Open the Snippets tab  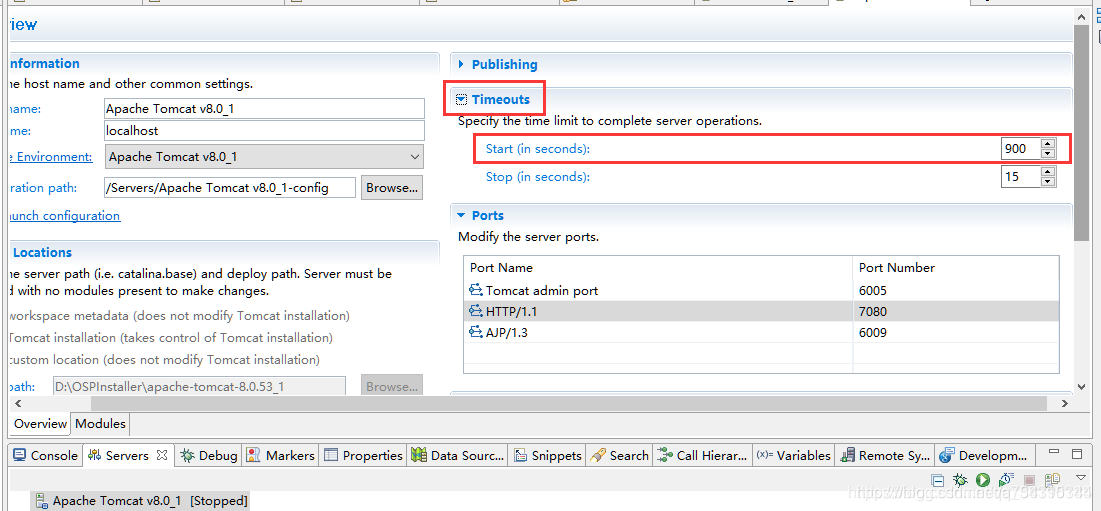tap(548, 456)
